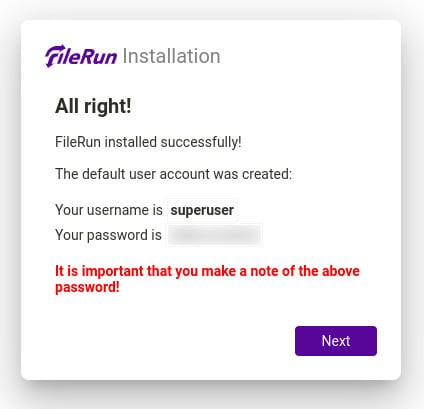Click the word 'successfully!' in the message
This screenshot has width=424, height=409.
pyautogui.click(x=201, y=142)
